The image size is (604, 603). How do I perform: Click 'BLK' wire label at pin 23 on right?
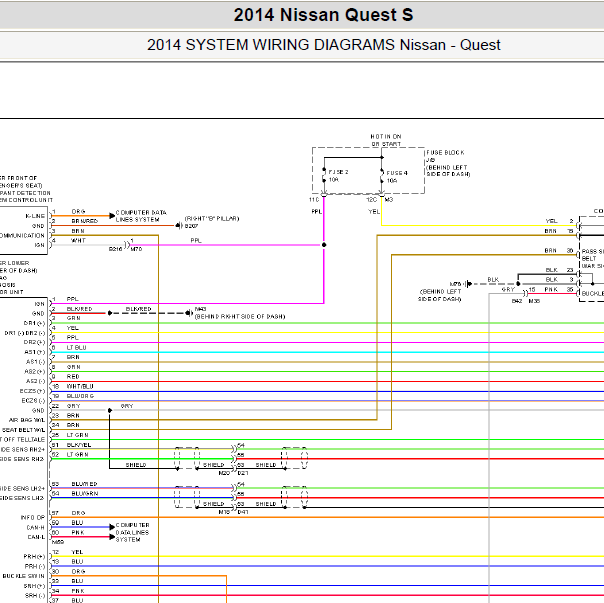(x=552, y=270)
